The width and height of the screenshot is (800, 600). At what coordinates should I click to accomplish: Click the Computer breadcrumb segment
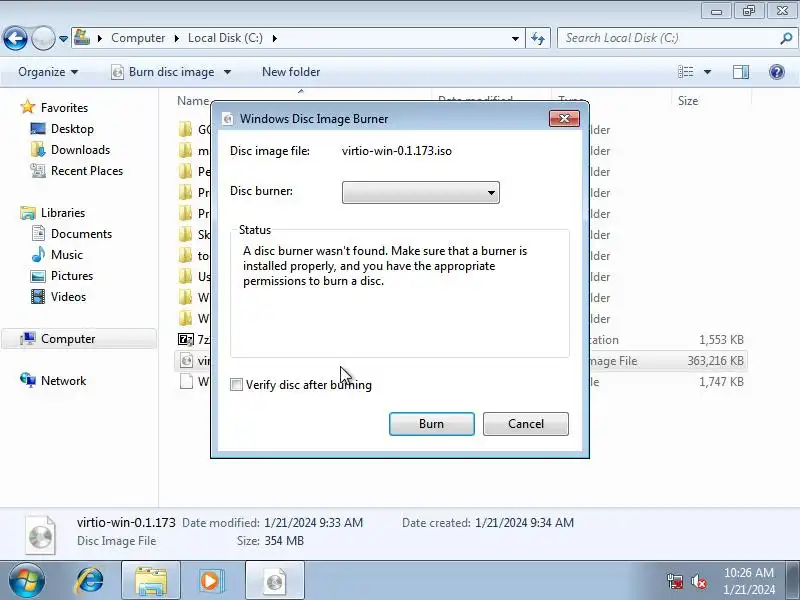138,38
